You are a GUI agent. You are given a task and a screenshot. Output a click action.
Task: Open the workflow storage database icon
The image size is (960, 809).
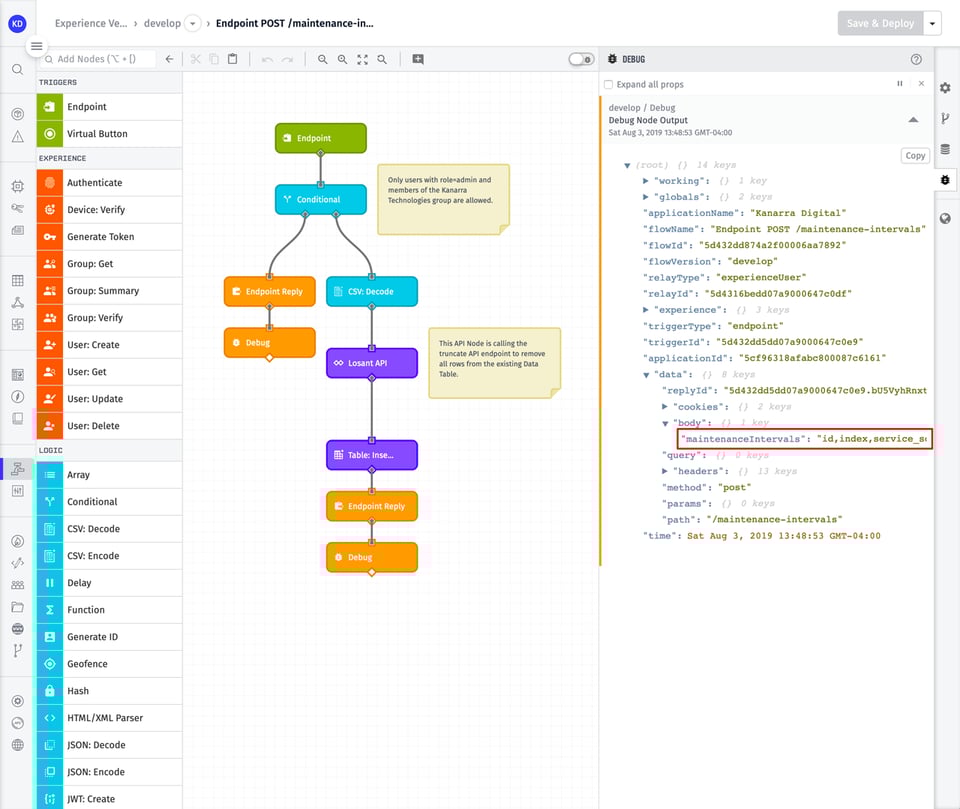point(945,146)
